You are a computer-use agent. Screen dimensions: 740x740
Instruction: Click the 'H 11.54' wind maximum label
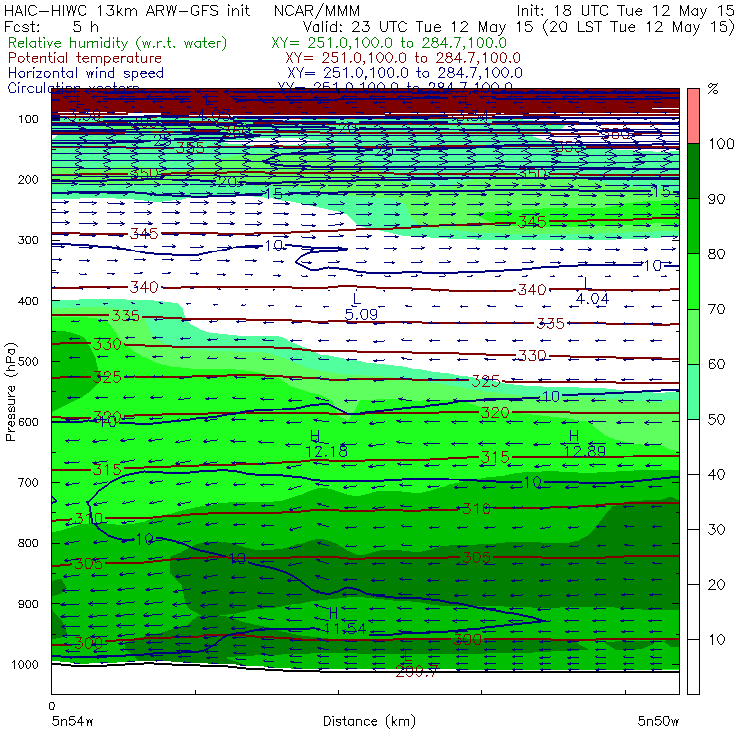click(345, 621)
